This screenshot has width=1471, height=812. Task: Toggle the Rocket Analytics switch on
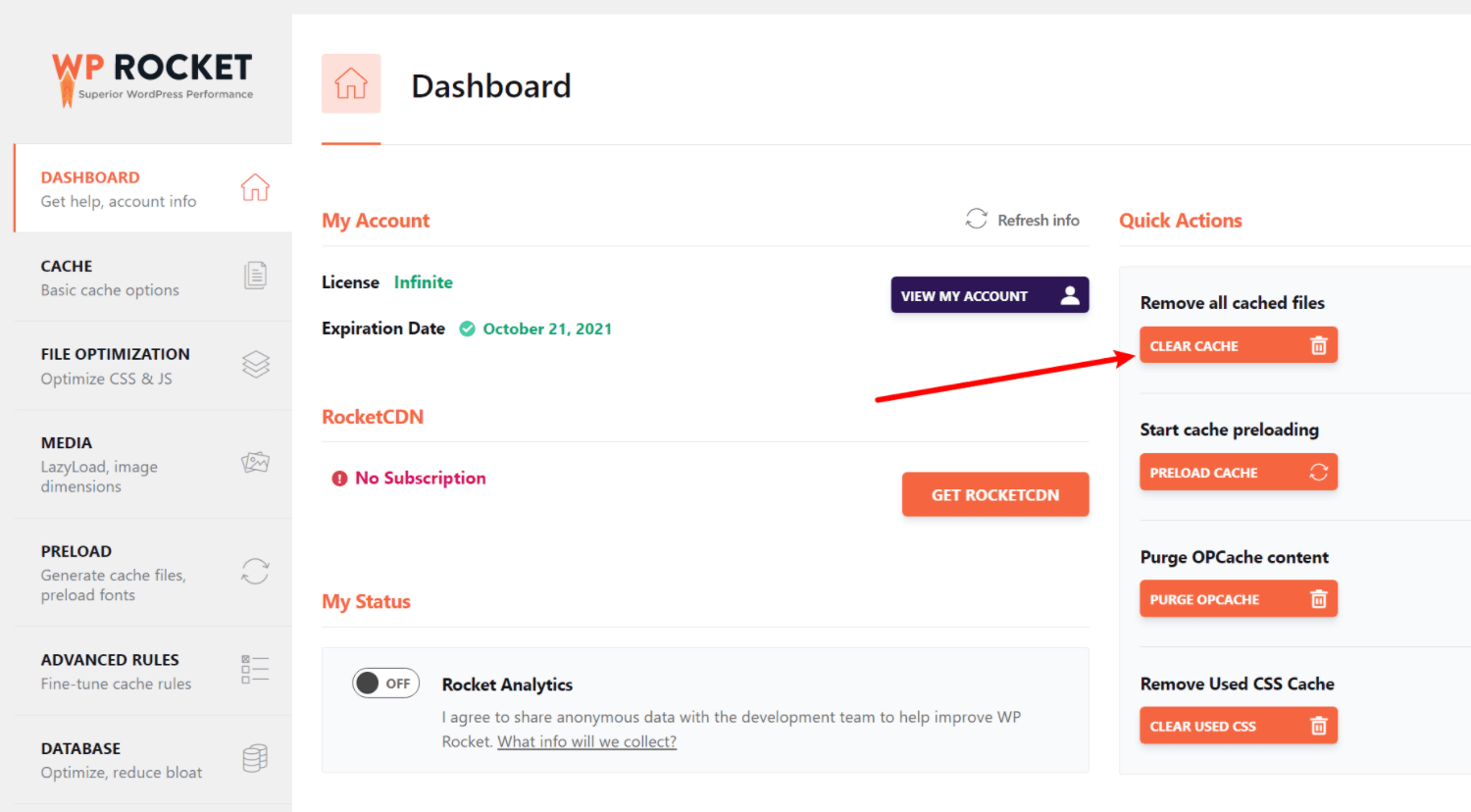pos(385,683)
